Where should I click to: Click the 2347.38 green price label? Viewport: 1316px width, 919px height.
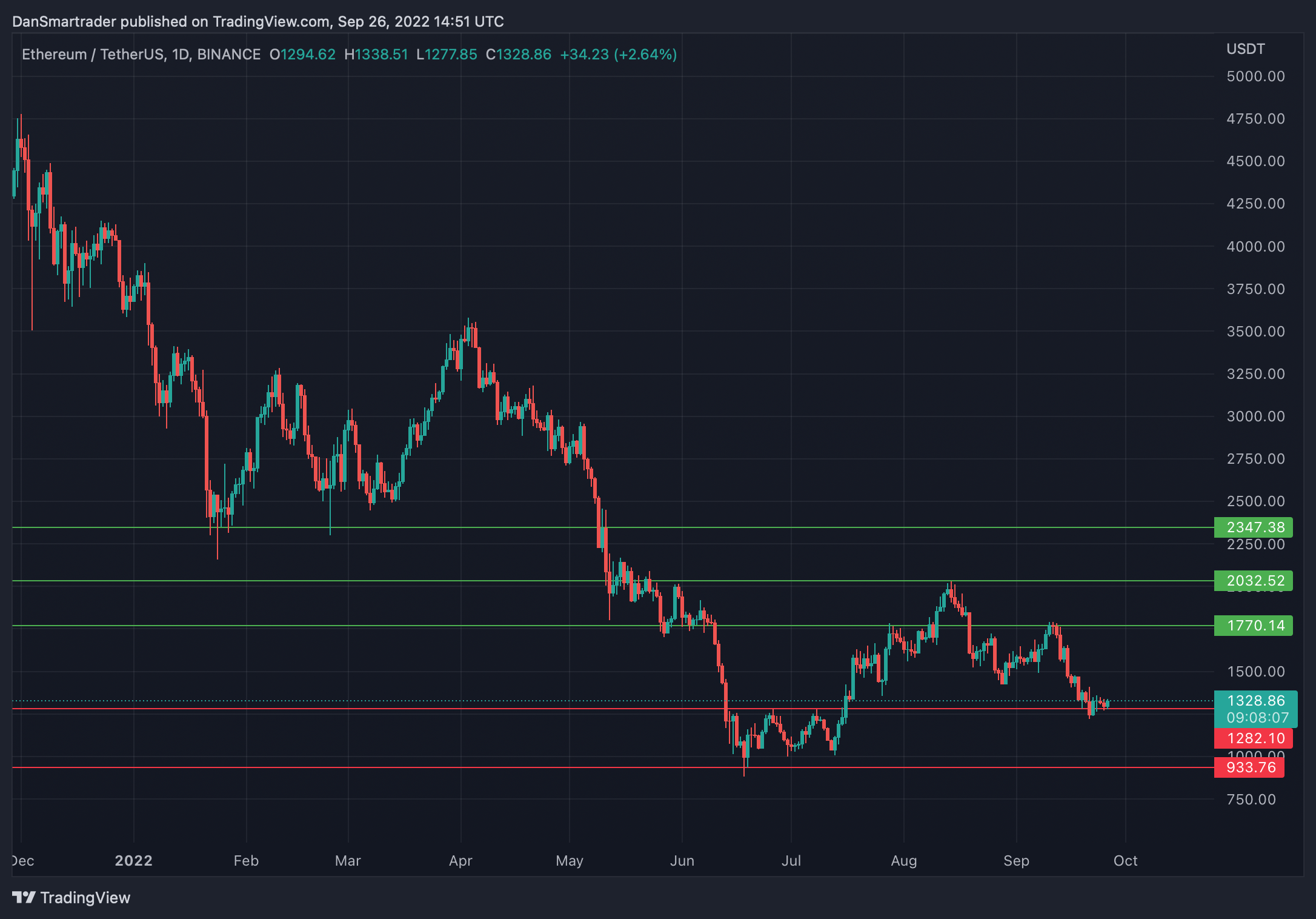click(x=1253, y=527)
